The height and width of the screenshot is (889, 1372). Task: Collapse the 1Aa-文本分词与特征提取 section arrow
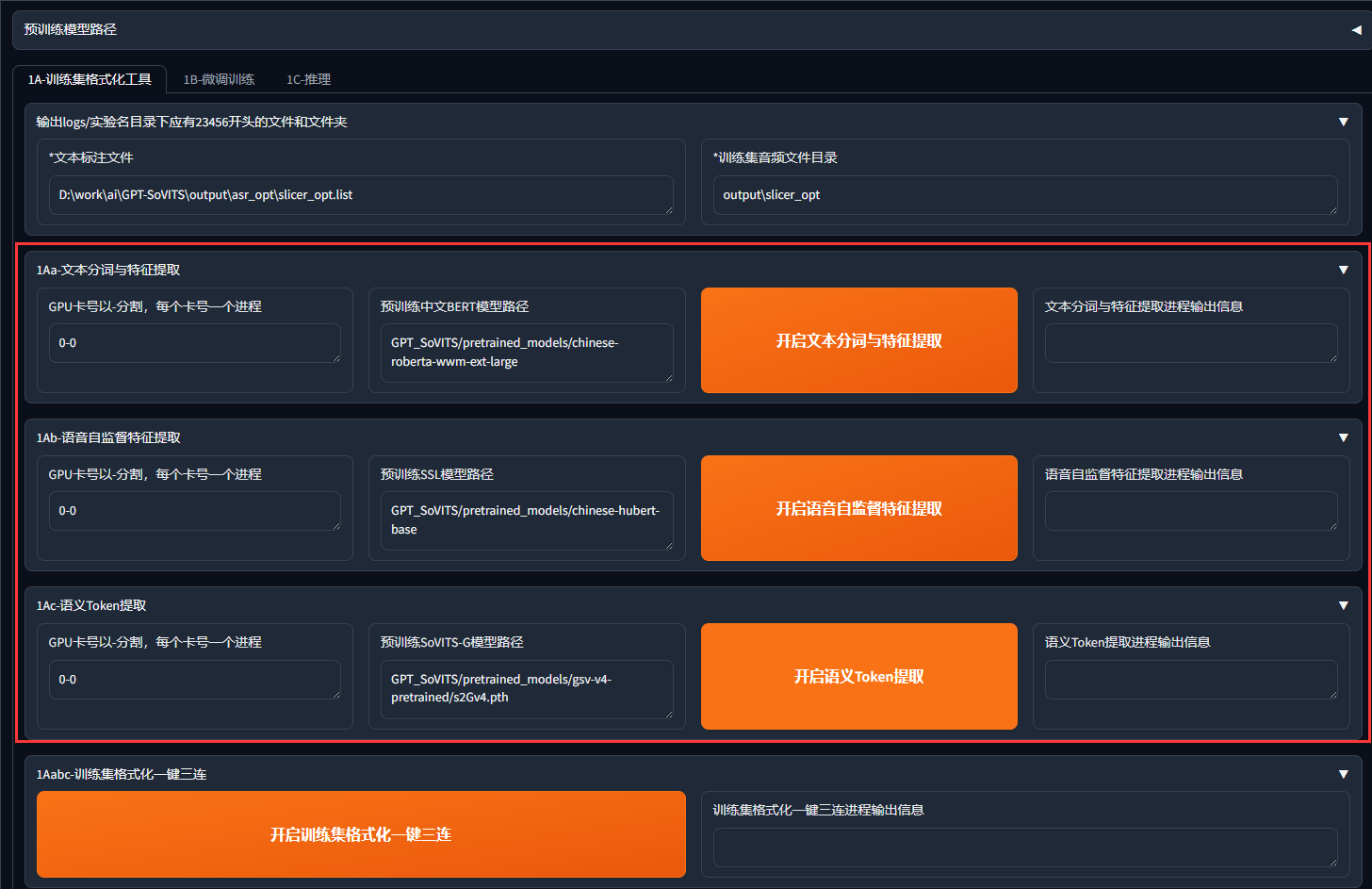click(1343, 270)
